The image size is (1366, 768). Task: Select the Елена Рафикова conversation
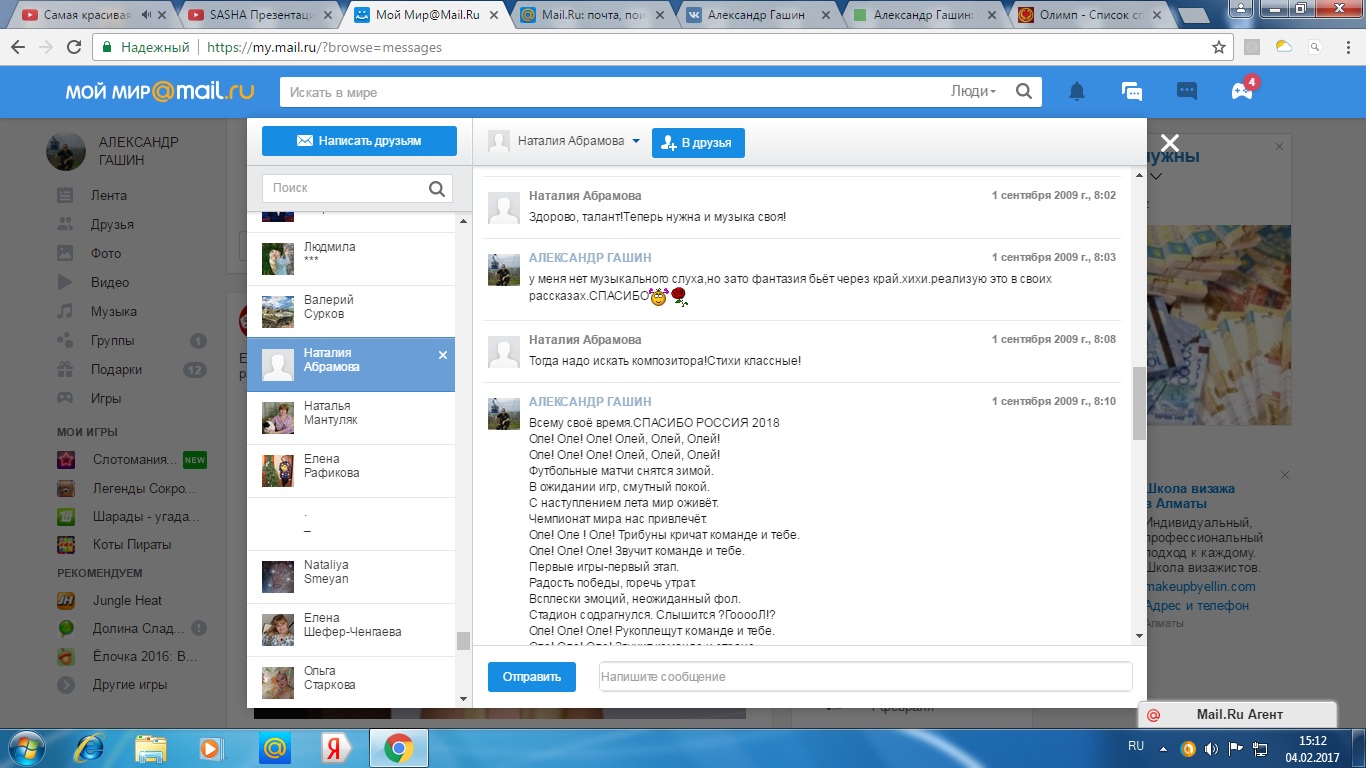(351, 471)
